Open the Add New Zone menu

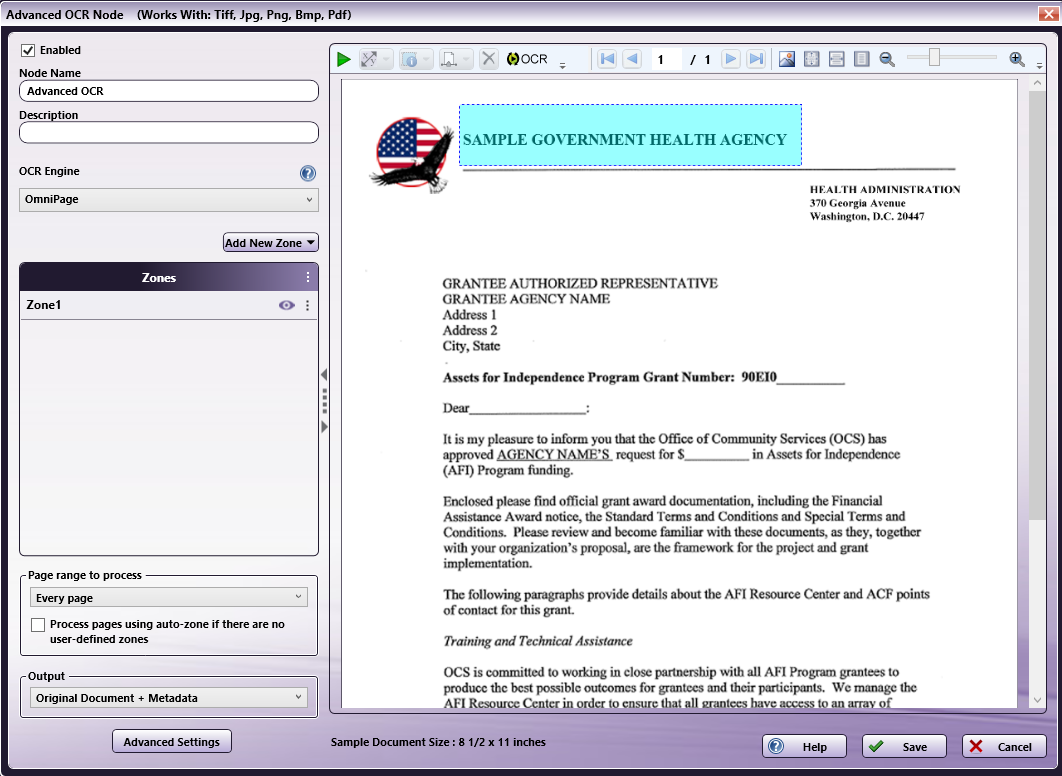click(270, 243)
